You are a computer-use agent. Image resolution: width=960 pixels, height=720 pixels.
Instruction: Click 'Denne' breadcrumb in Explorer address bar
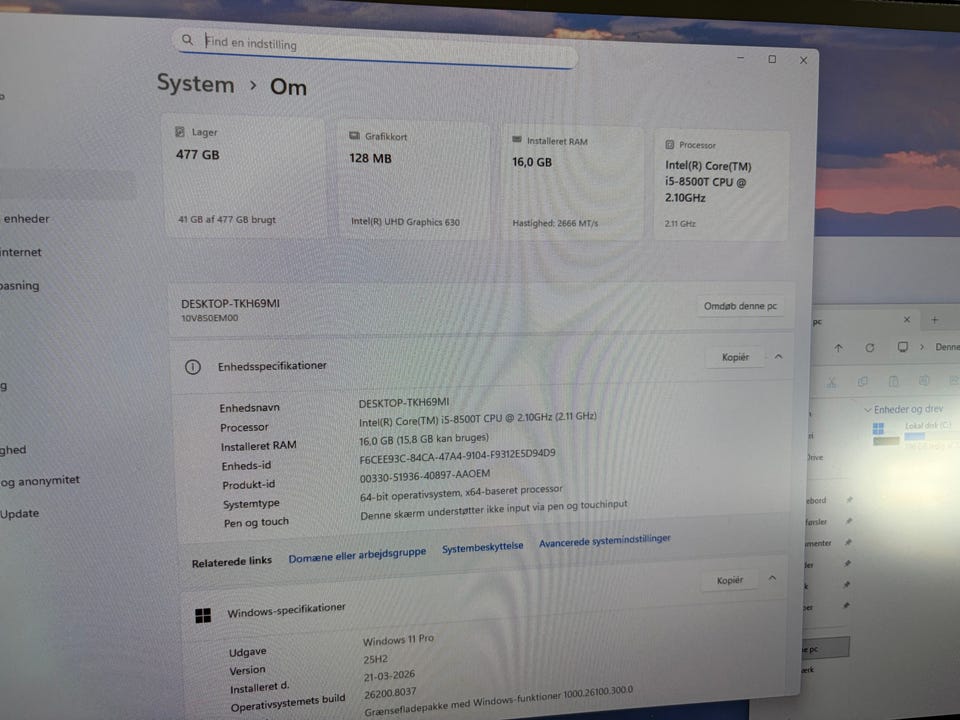[x=947, y=347]
